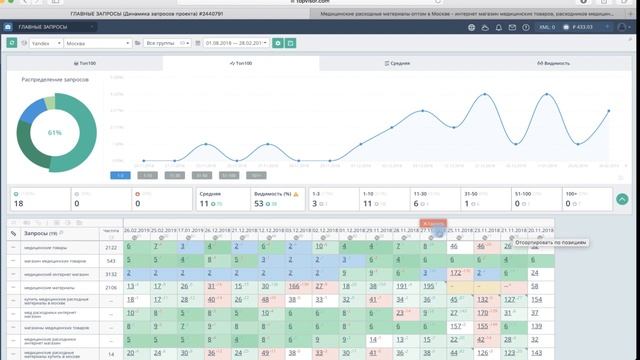
Task: Click the folder icon beside Все группы
Action: 138,43
